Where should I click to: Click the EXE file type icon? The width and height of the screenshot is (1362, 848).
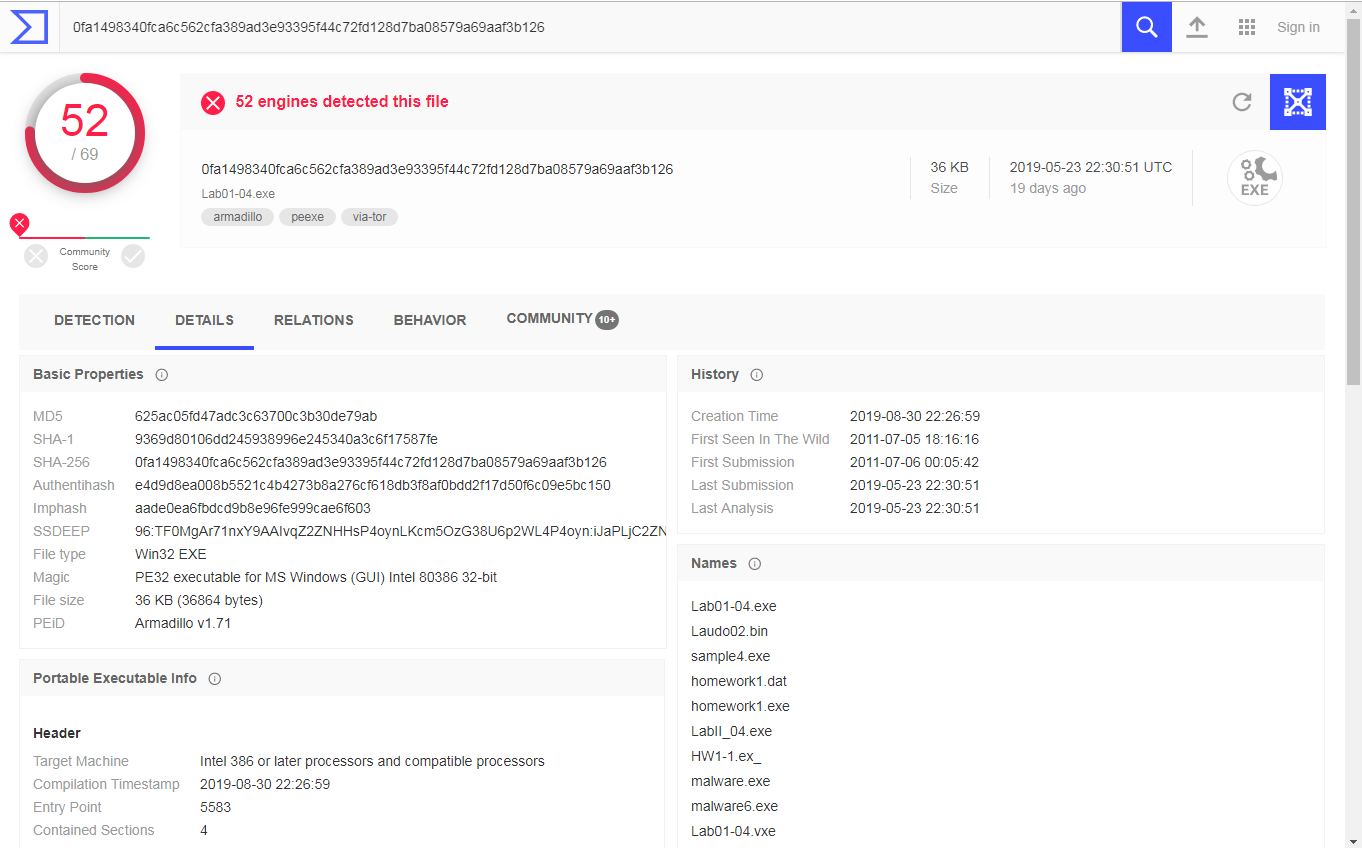(x=1254, y=178)
